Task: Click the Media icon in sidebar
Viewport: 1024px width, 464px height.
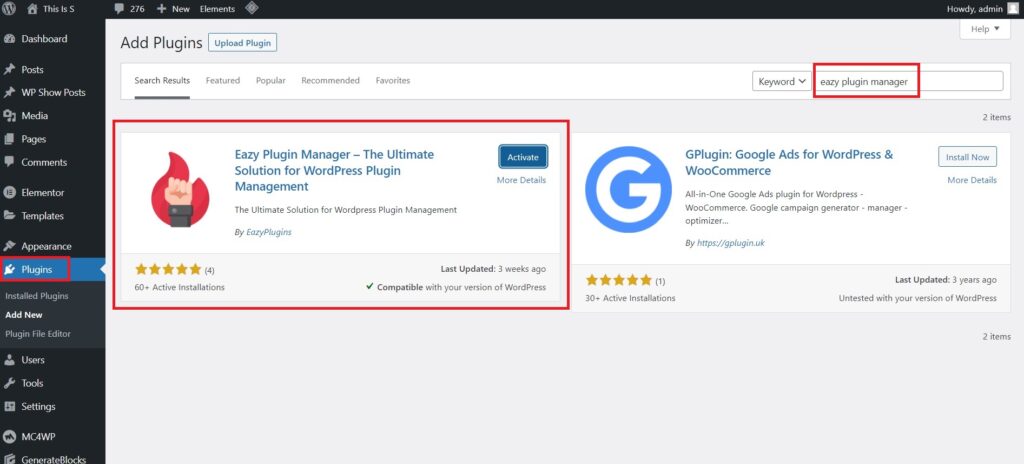Action: (x=9, y=116)
